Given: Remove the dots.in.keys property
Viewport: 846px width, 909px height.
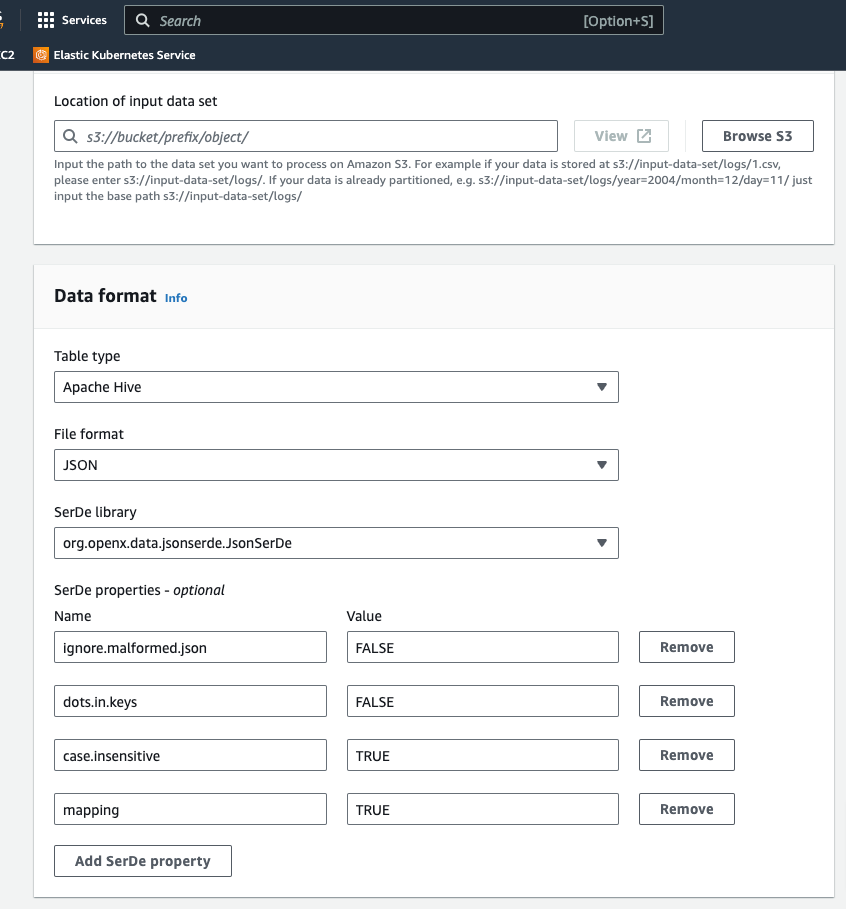Looking at the screenshot, I should click(x=686, y=701).
